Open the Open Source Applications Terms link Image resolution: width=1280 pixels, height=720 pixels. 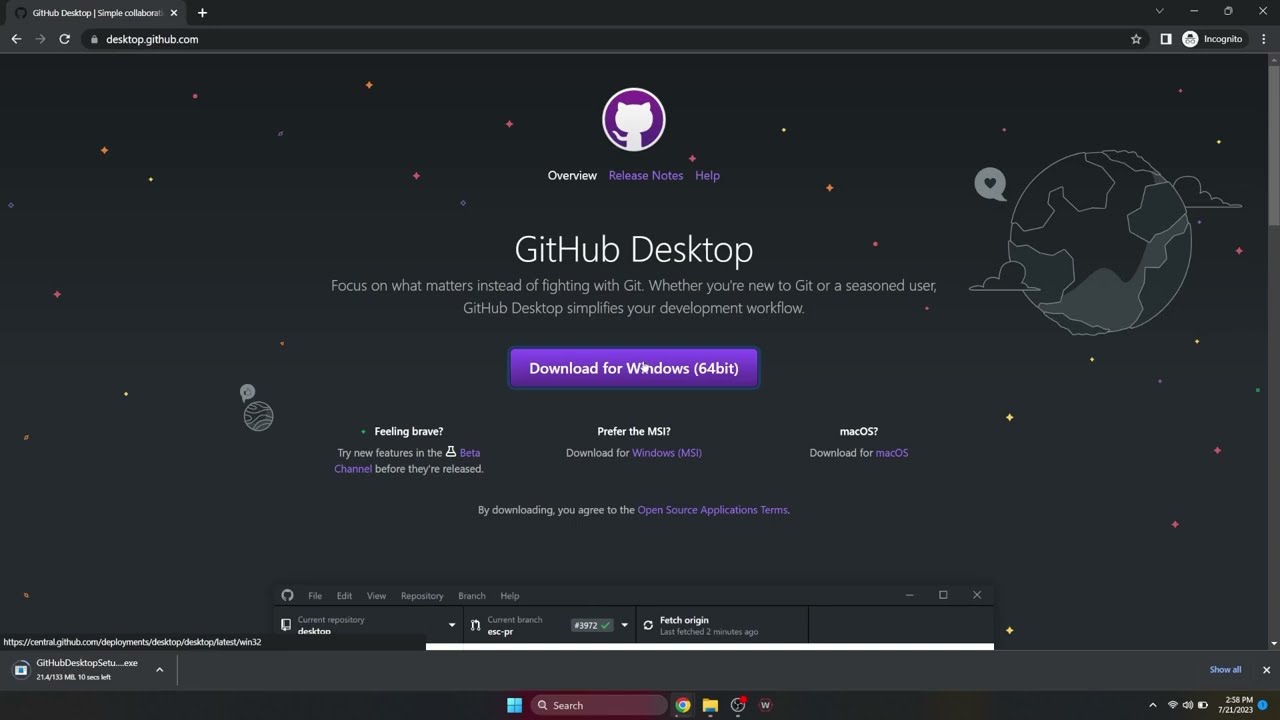tap(712, 510)
